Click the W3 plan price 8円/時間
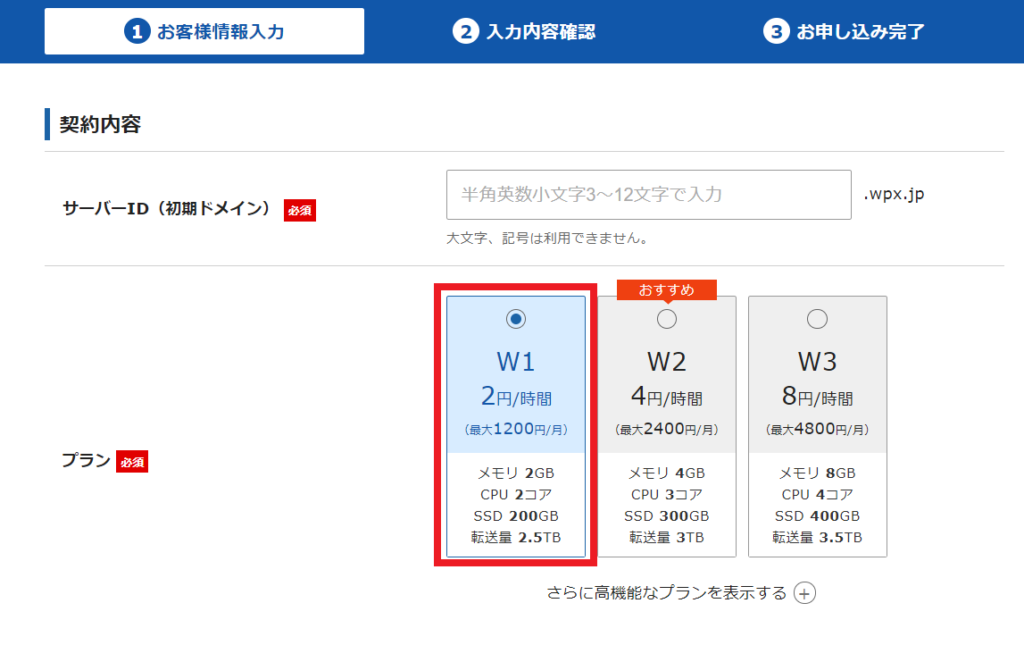The width and height of the screenshot is (1024, 645). 817,396
